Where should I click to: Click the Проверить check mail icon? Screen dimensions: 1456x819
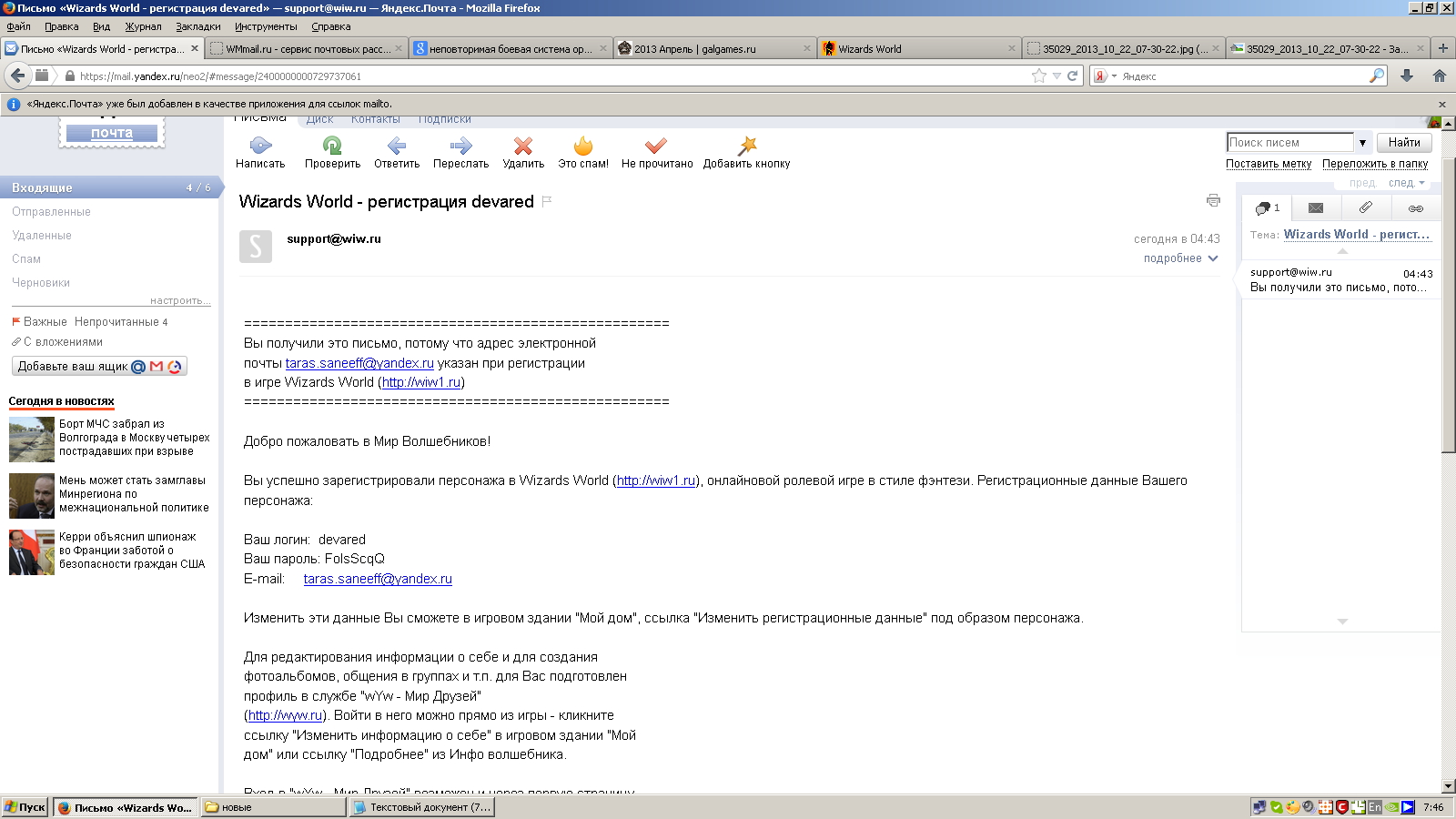click(x=332, y=145)
